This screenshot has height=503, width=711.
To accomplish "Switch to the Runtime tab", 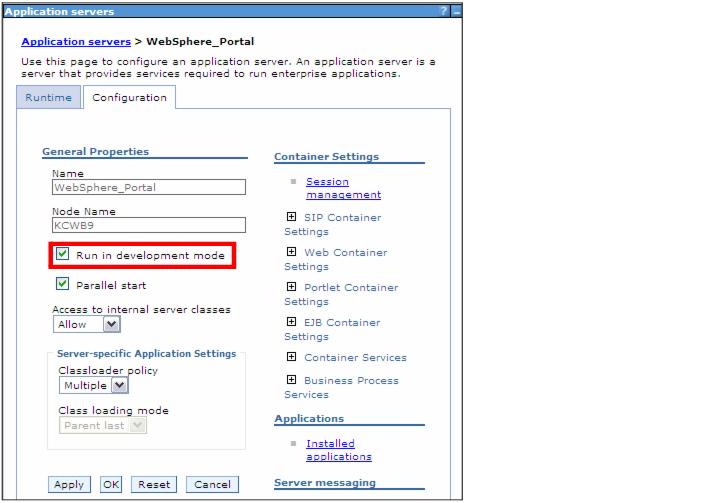I will coord(49,98).
